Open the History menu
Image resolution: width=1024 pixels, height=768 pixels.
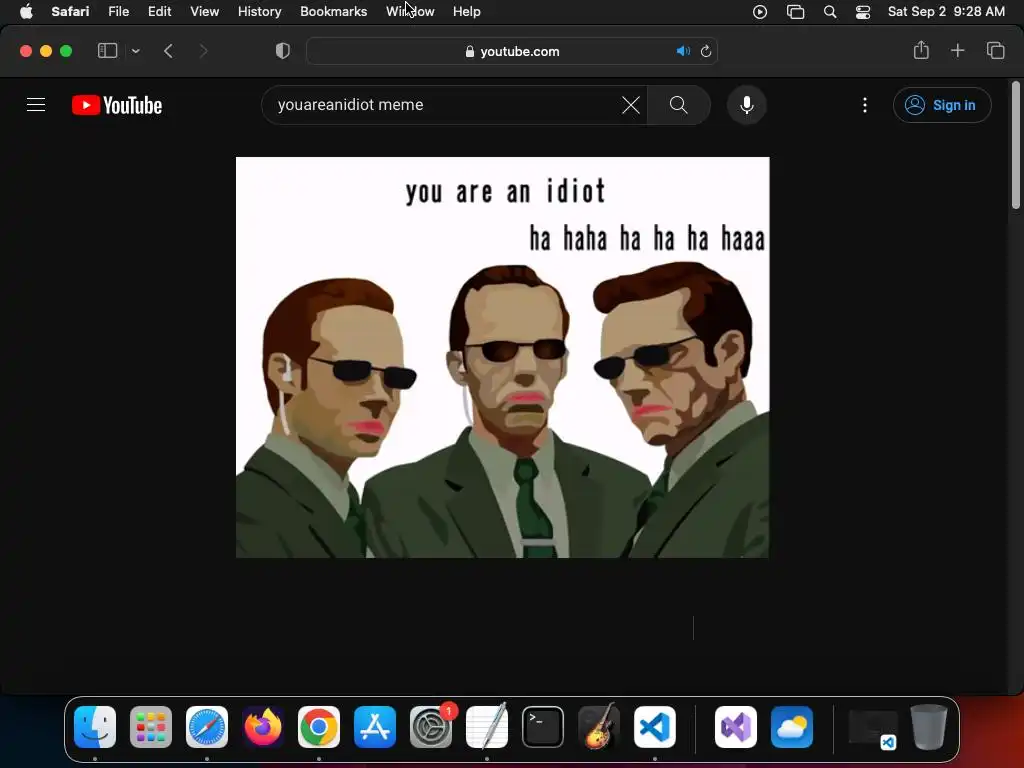[259, 11]
